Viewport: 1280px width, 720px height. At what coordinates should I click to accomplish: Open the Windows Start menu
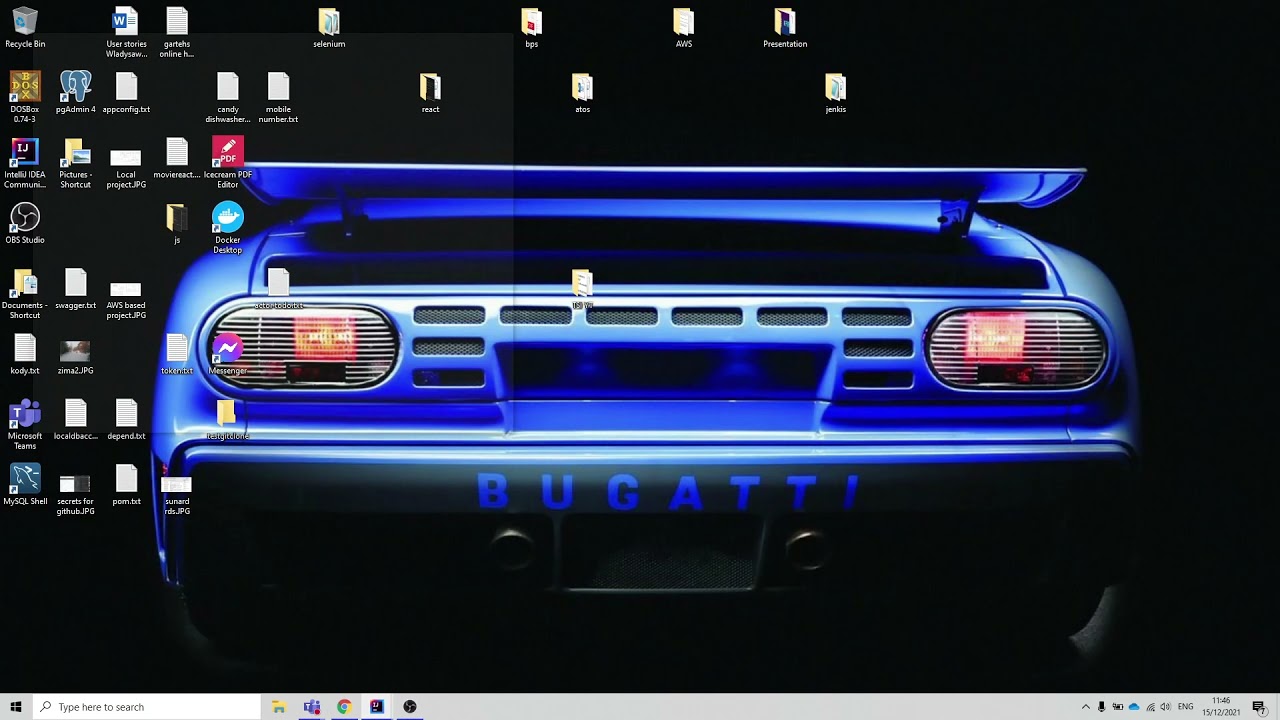click(x=16, y=707)
